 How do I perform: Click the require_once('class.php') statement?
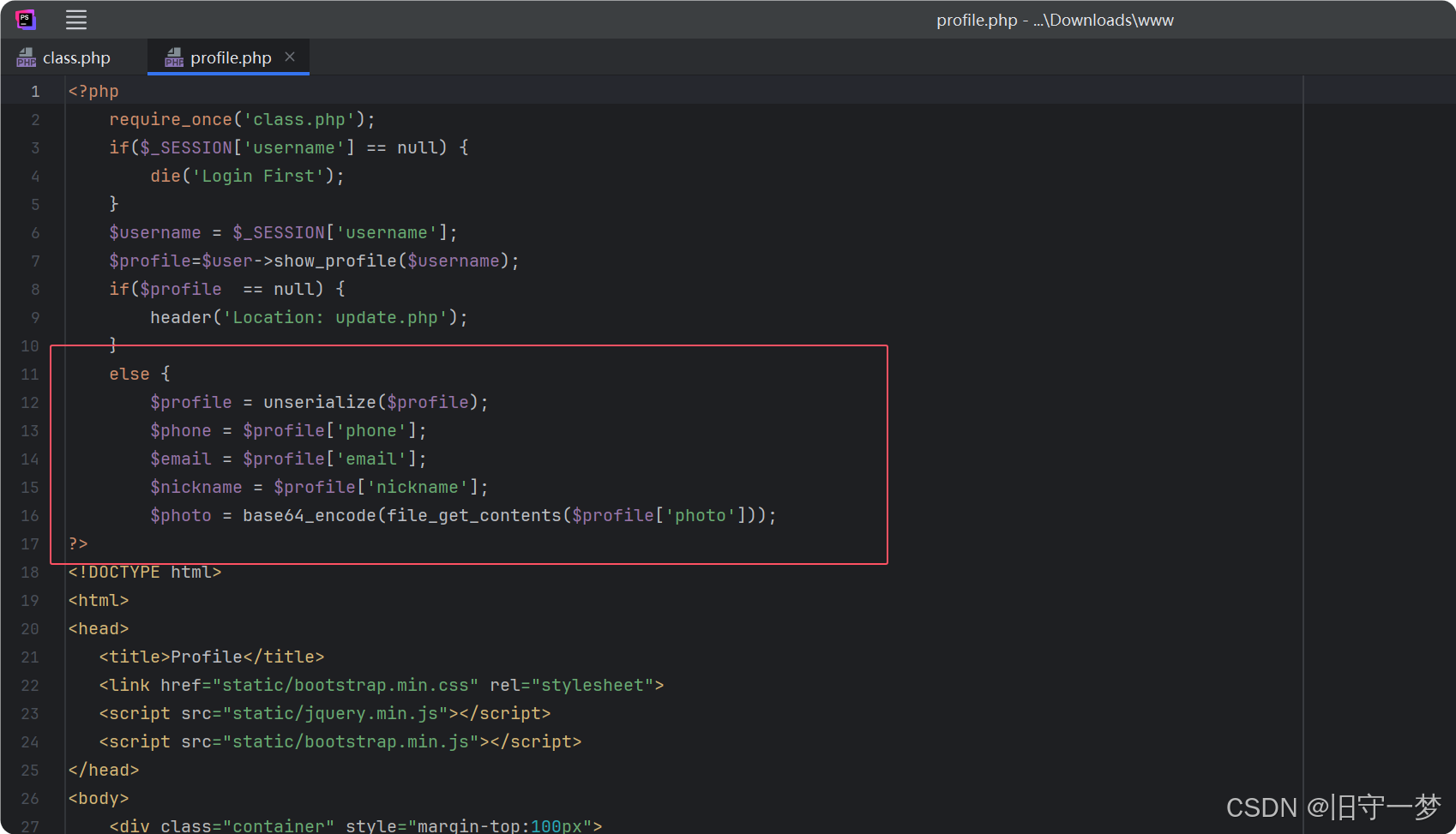pos(242,120)
